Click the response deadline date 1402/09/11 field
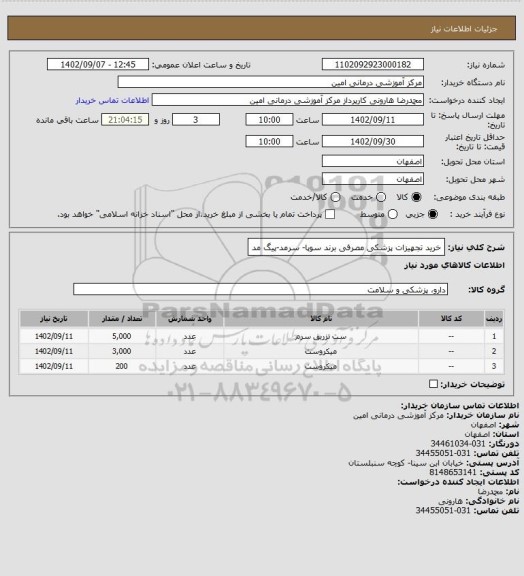Viewport: 524px width, 576px height. coord(373,120)
